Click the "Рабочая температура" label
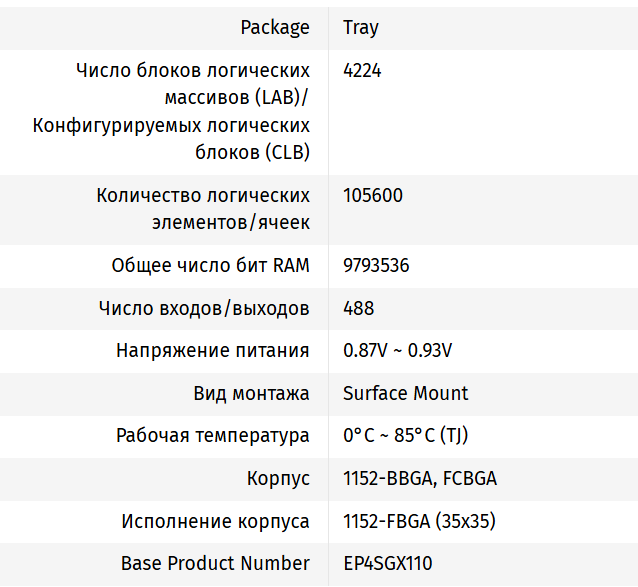This screenshot has width=638, height=587. [212, 436]
